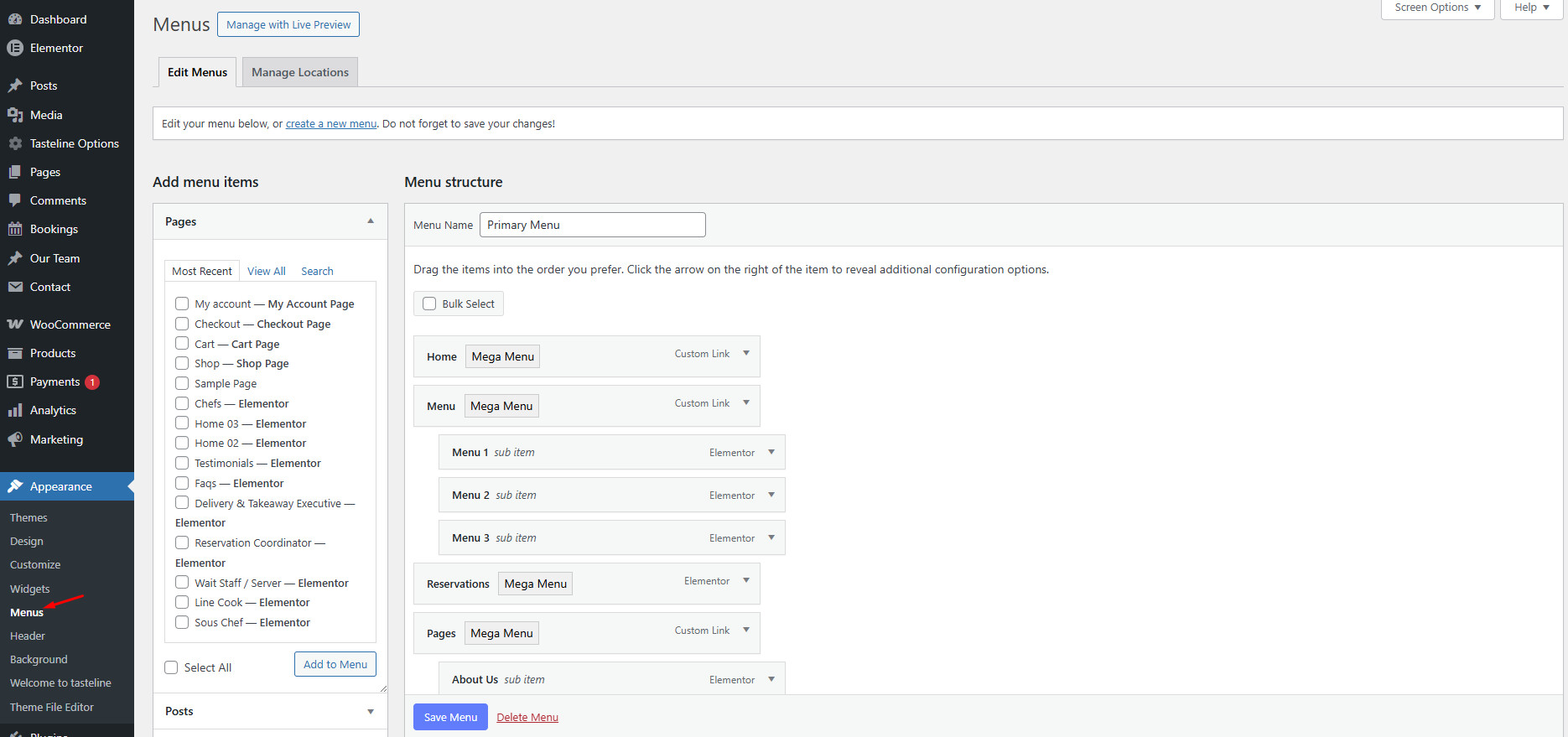Click the Analytics bar chart icon
The image size is (1568, 737).
(15, 410)
